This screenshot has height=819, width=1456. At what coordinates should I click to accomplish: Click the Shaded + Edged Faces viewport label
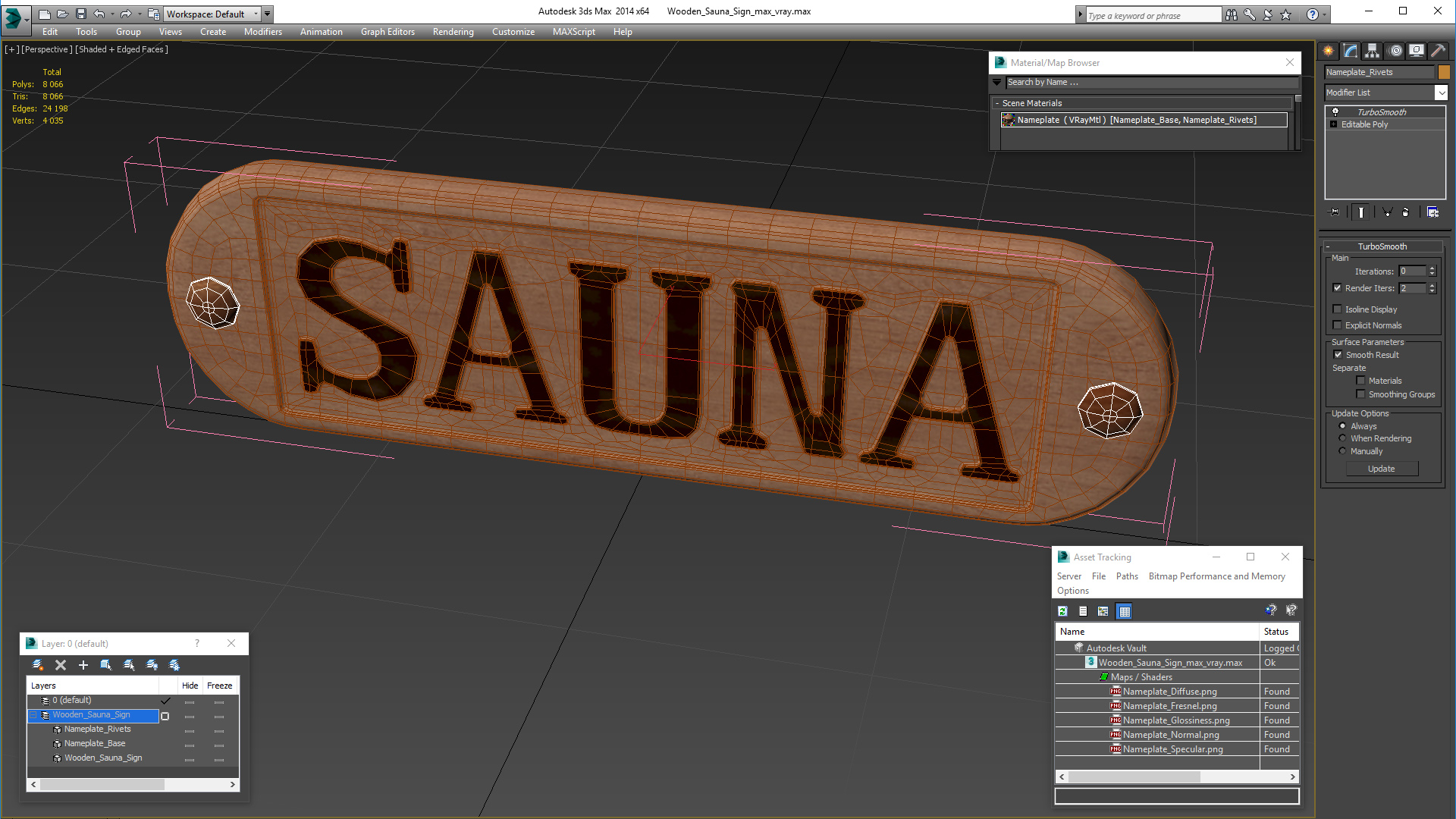[121, 49]
